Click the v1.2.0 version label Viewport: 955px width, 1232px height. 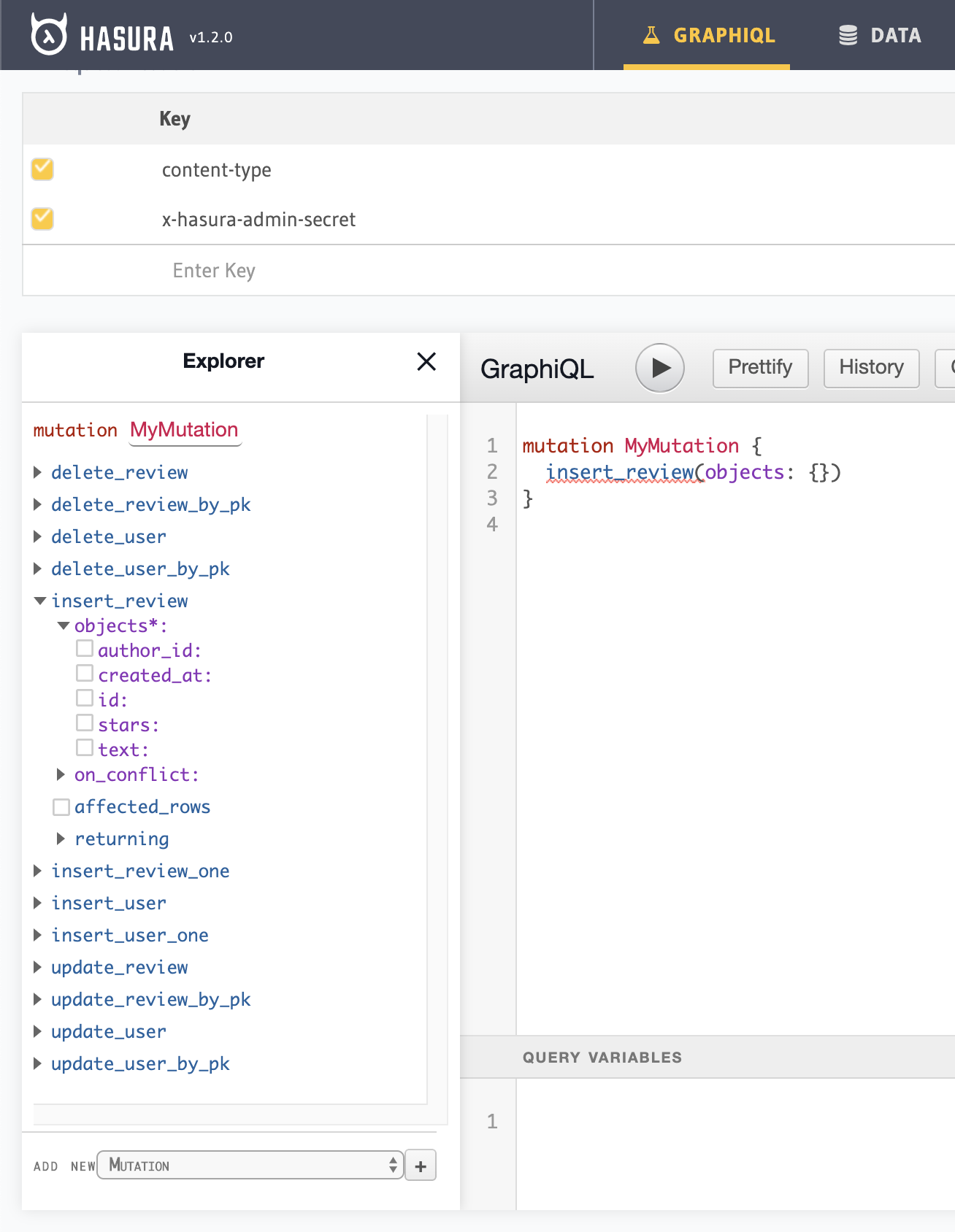click(x=211, y=37)
